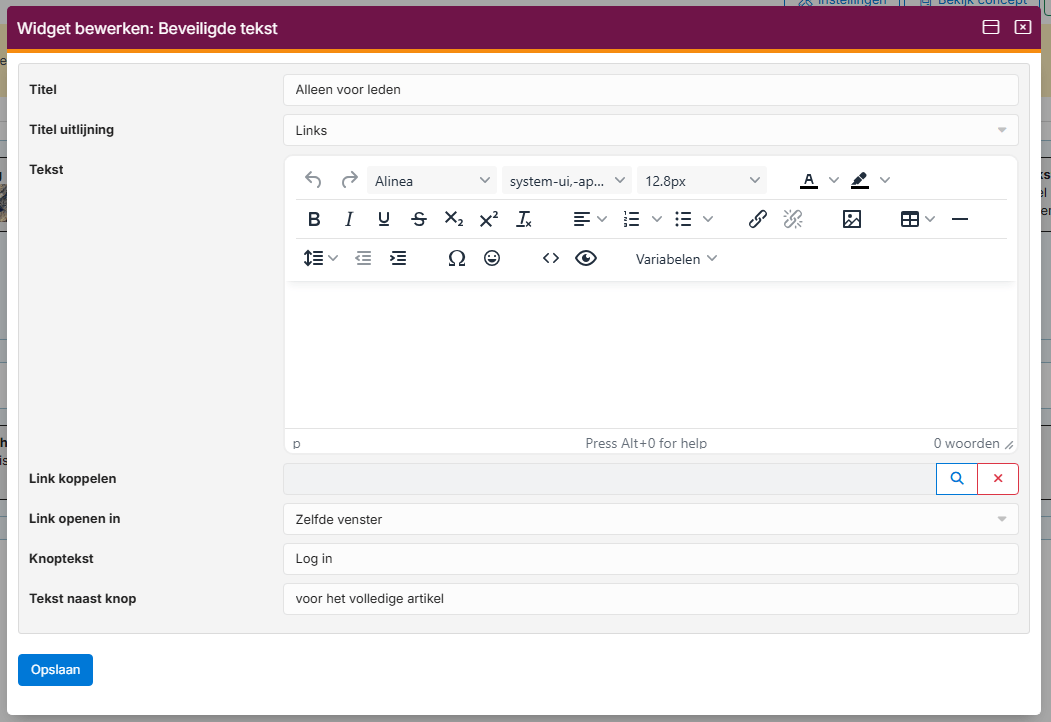Viewport: 1051px width, 722px height.
Task: Click the magnifier button for Link koppelen
Action: 957,479
